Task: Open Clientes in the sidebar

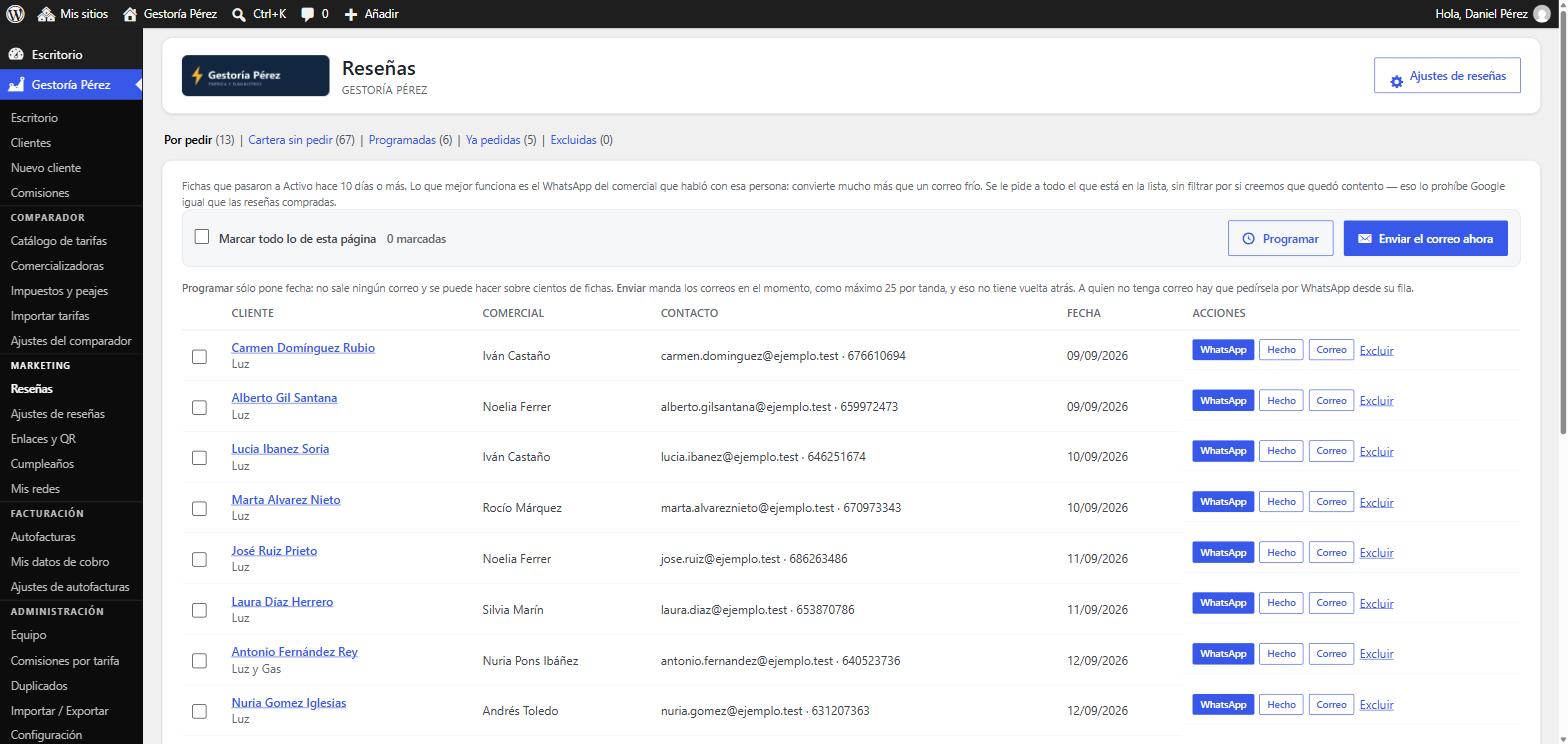Action: click(x=31, y=143)
